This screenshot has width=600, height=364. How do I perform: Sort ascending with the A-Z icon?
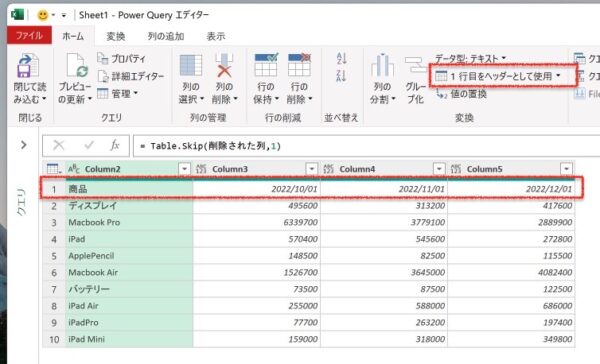pyautogui.click(x=341, y=59)
